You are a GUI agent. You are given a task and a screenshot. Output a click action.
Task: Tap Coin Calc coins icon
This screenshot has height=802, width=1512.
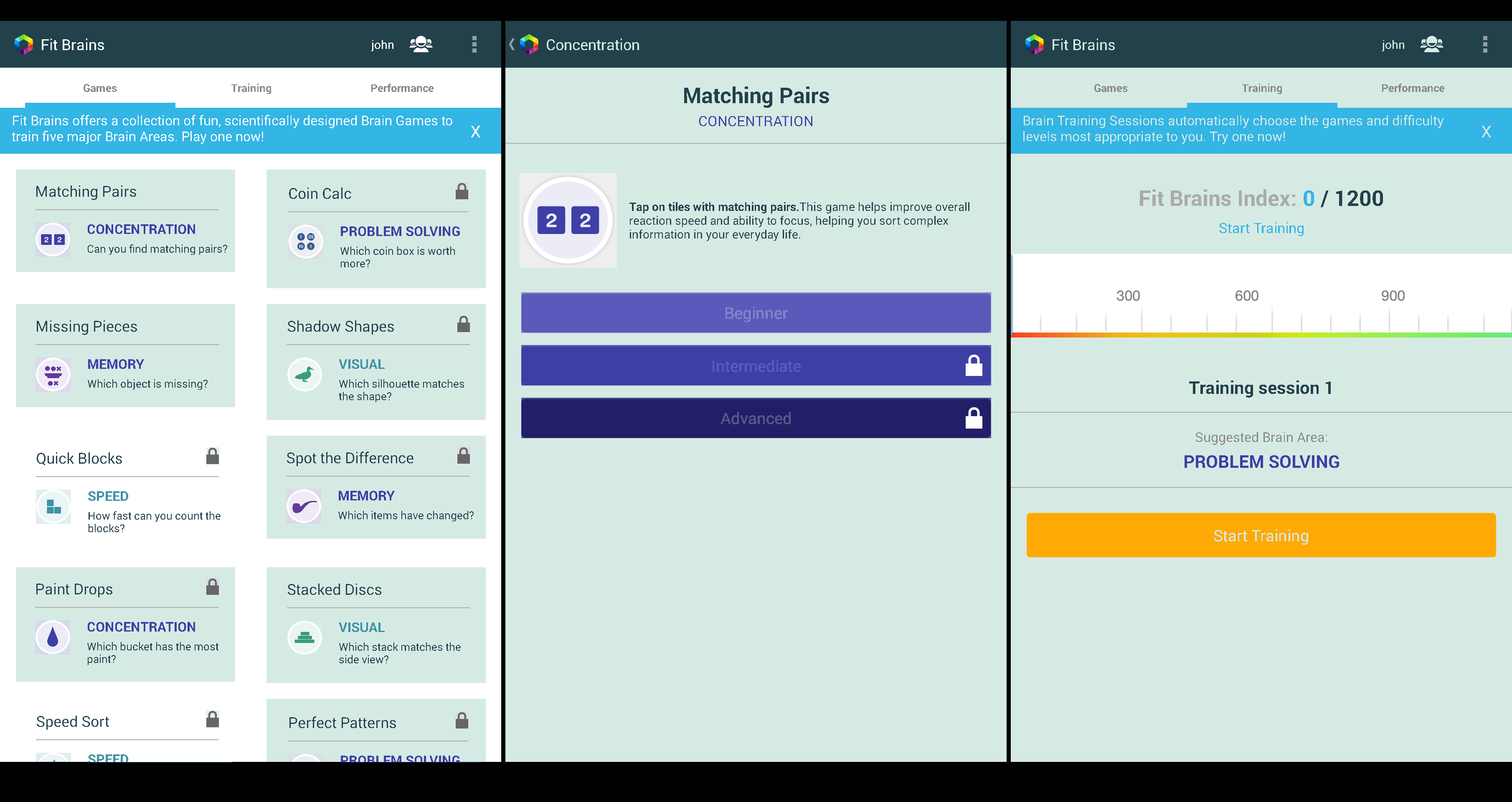pyautogui.click(x=305, y=241)
